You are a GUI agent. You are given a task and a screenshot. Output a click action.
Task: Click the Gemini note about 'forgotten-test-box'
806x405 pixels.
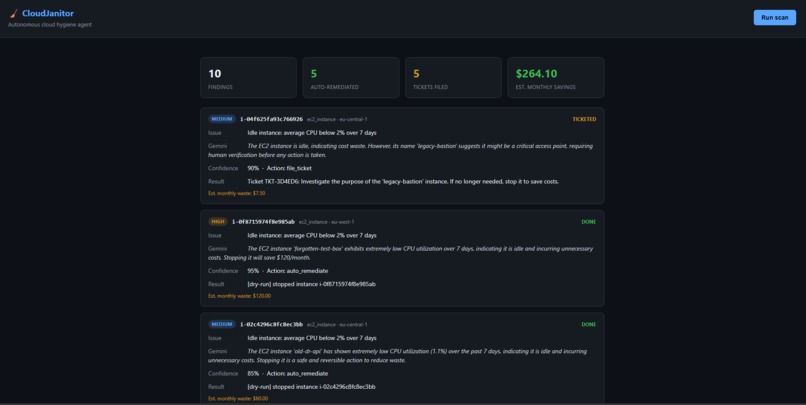(400, 253)
